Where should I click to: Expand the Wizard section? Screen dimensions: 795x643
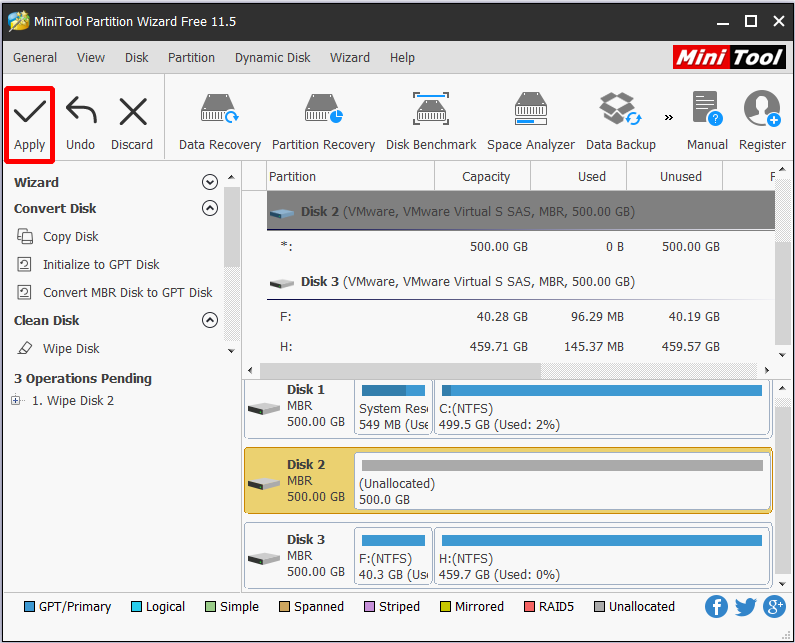click(210, 182)
